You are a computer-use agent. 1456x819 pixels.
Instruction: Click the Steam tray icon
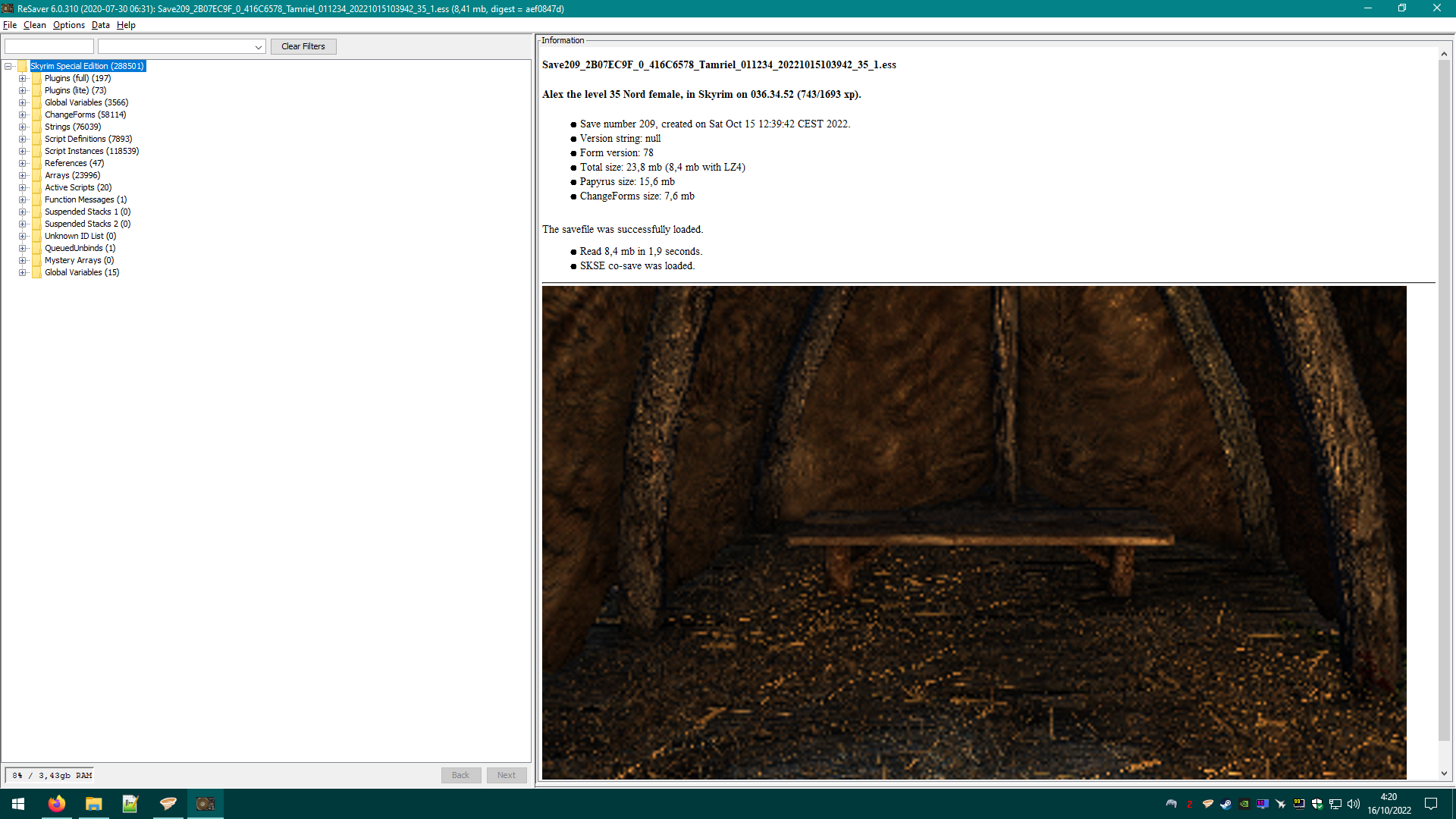click(1225, 804)
